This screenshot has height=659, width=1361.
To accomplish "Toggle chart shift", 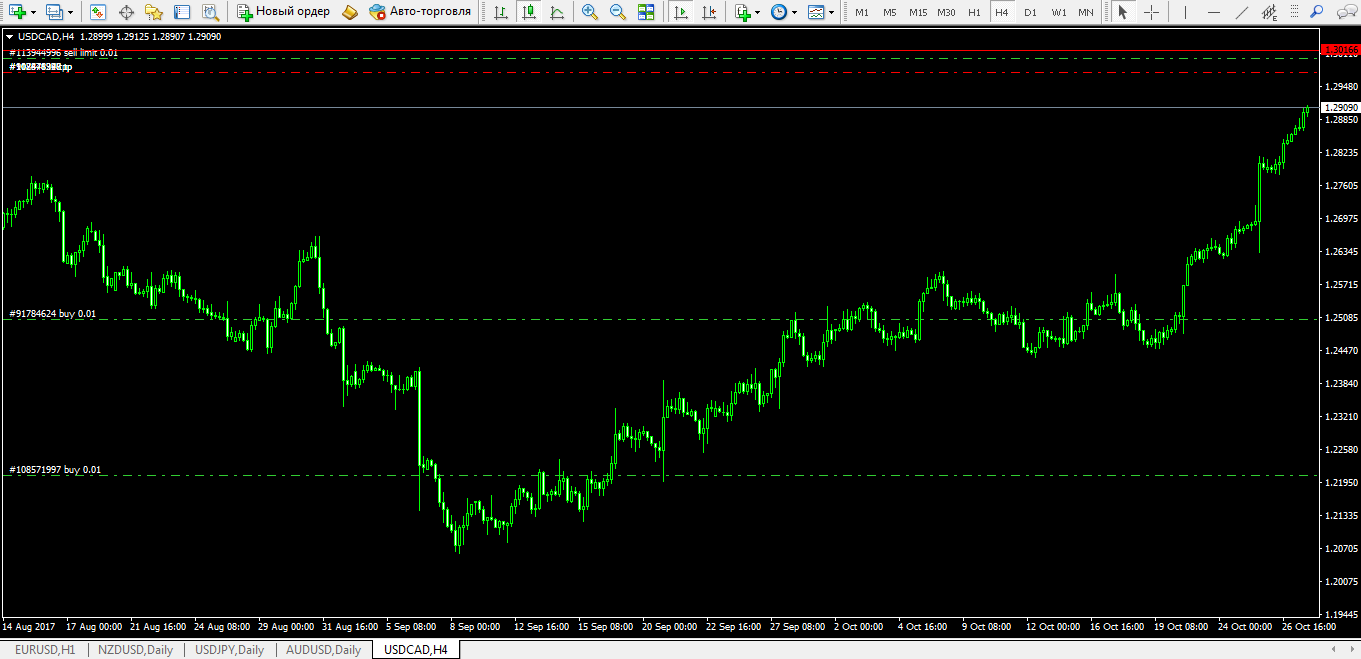I will 709,12.
